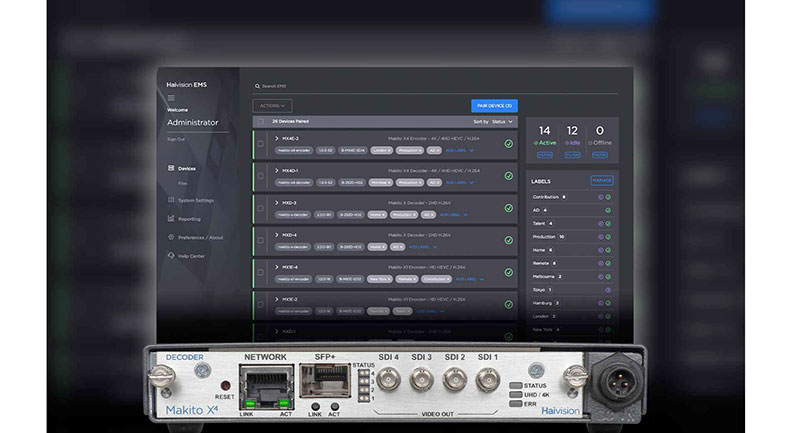The width and height of the screenshot is (800, 433).
Task: Click the green active icon for Hamburg label
Action: 608,303
